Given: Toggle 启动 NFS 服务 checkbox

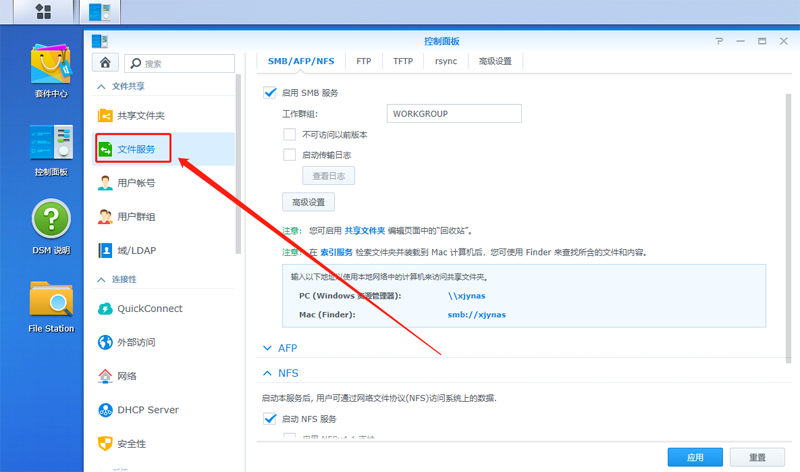Looking at the screenshot, I should (x=269, y=419).
